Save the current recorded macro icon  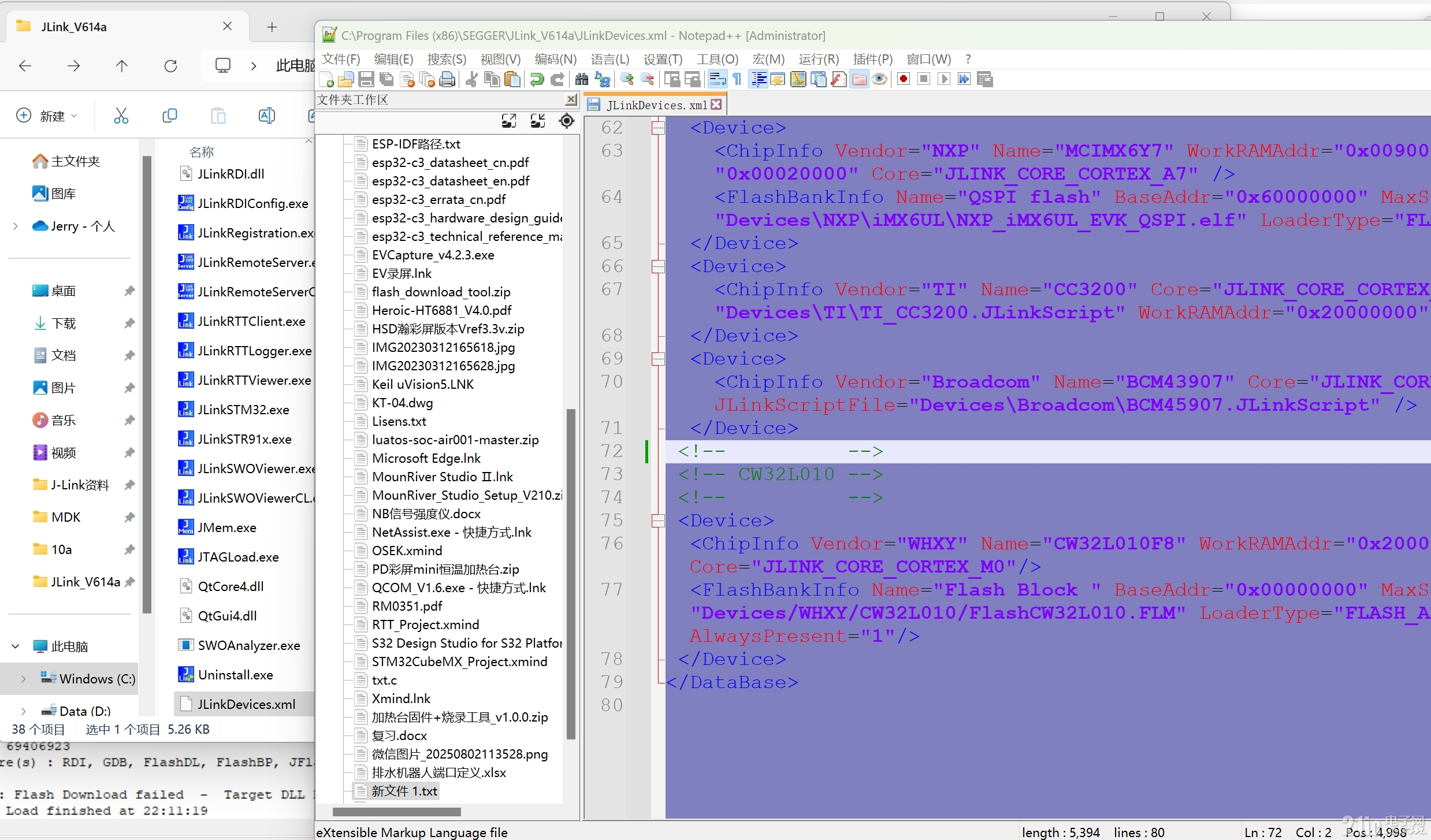tap(984, 79)
